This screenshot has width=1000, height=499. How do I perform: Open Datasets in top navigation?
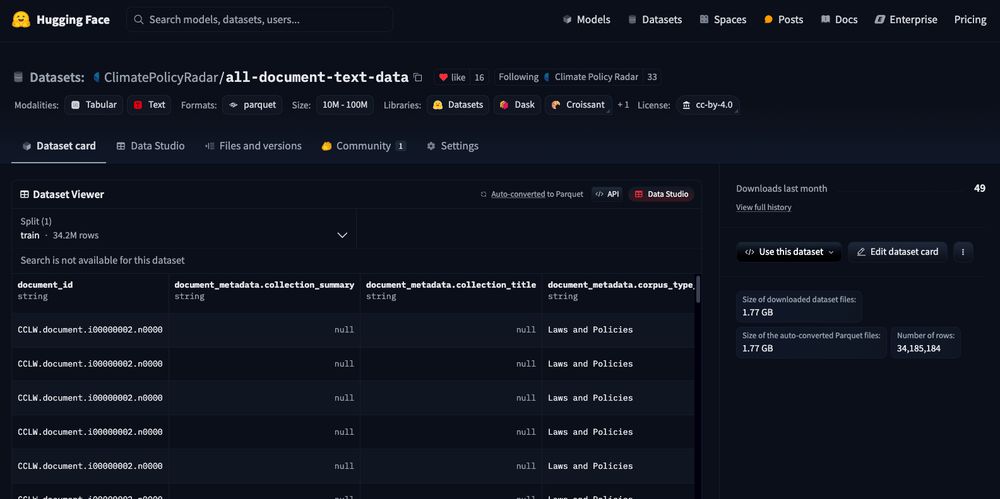(655, 20)
